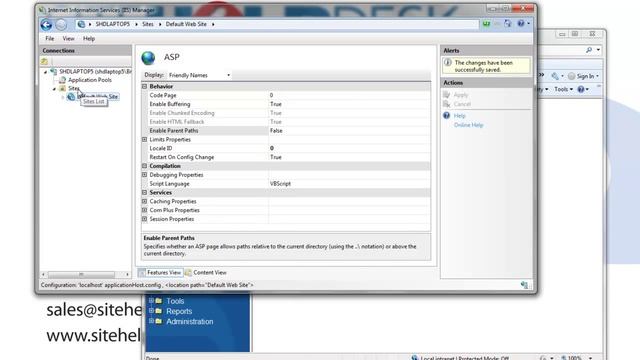
Task: Click the Help link in Actions pane
Action: click(460, 116)
